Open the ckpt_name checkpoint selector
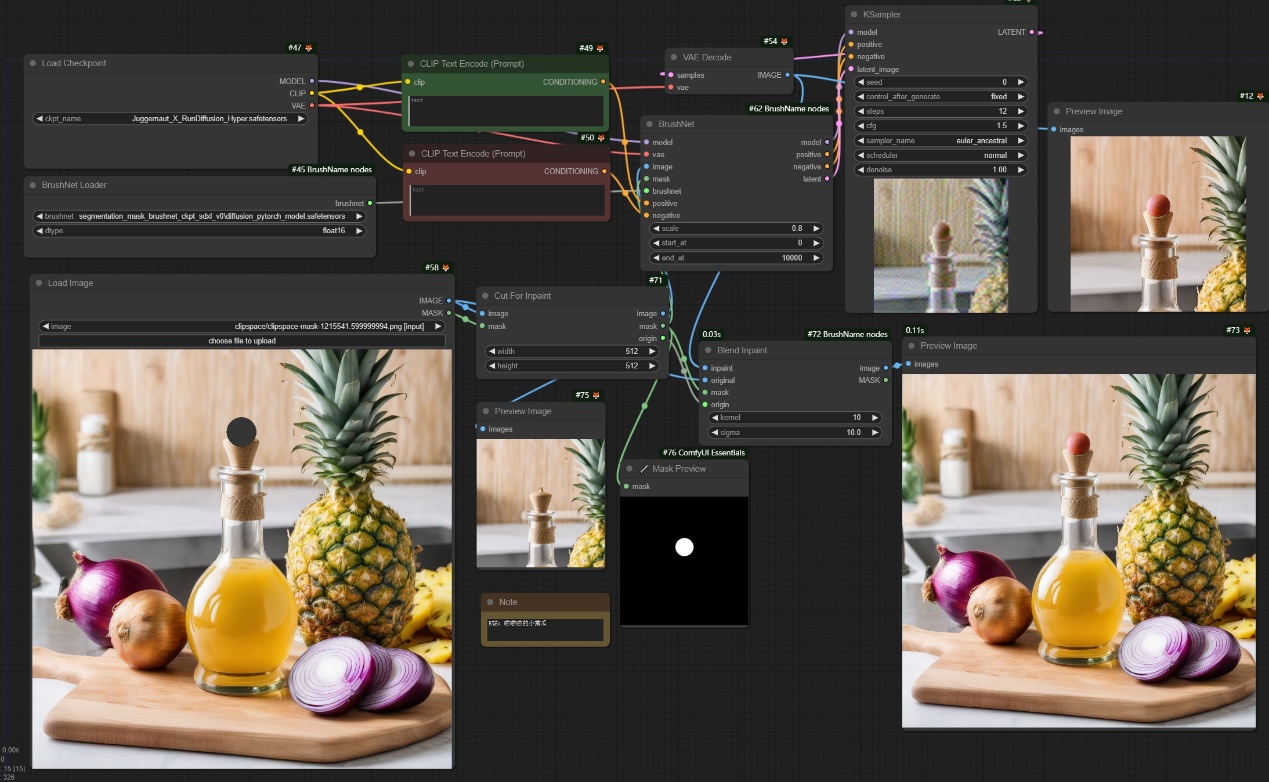Viewport: 1269px width, 782px height. [x=170, y=118]
